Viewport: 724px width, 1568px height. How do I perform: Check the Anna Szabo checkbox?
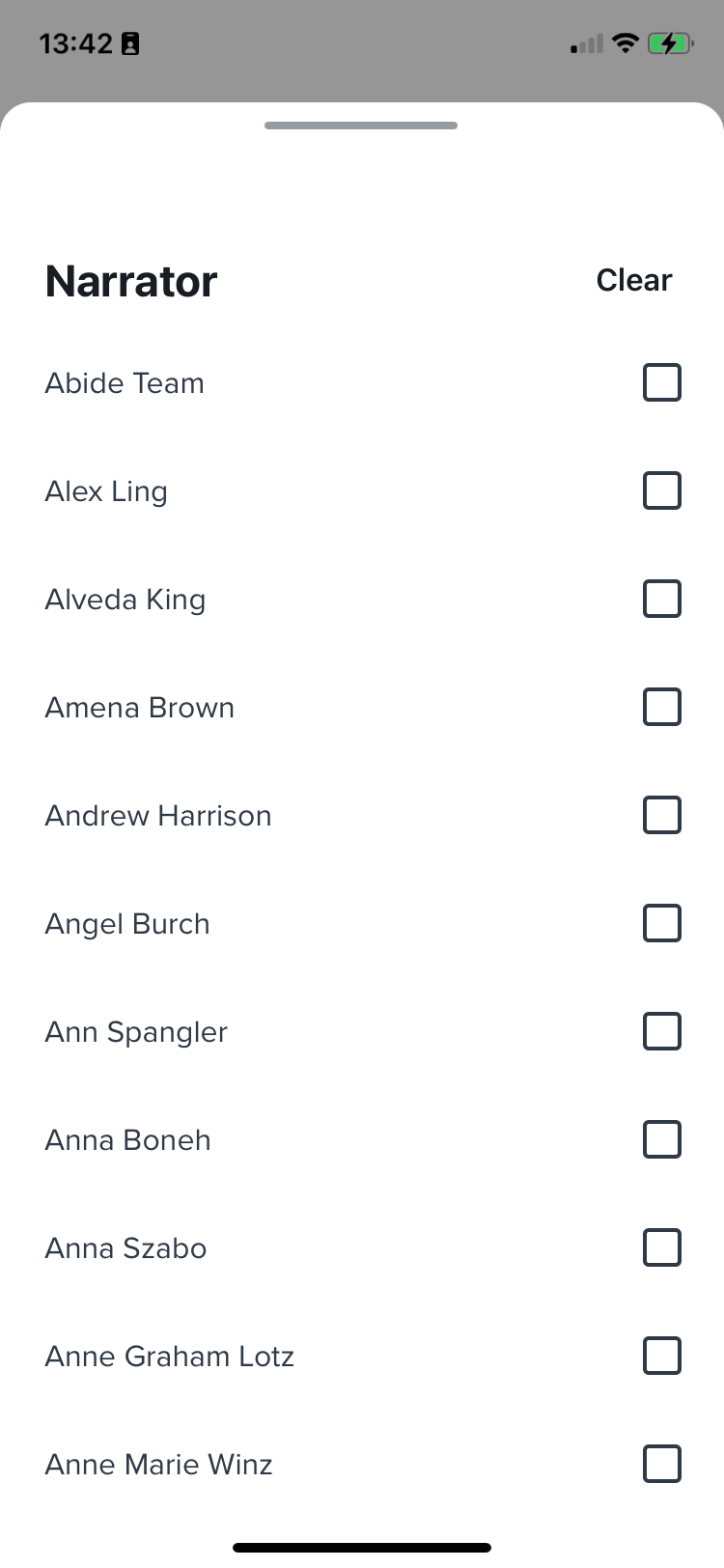point(662,1247)
